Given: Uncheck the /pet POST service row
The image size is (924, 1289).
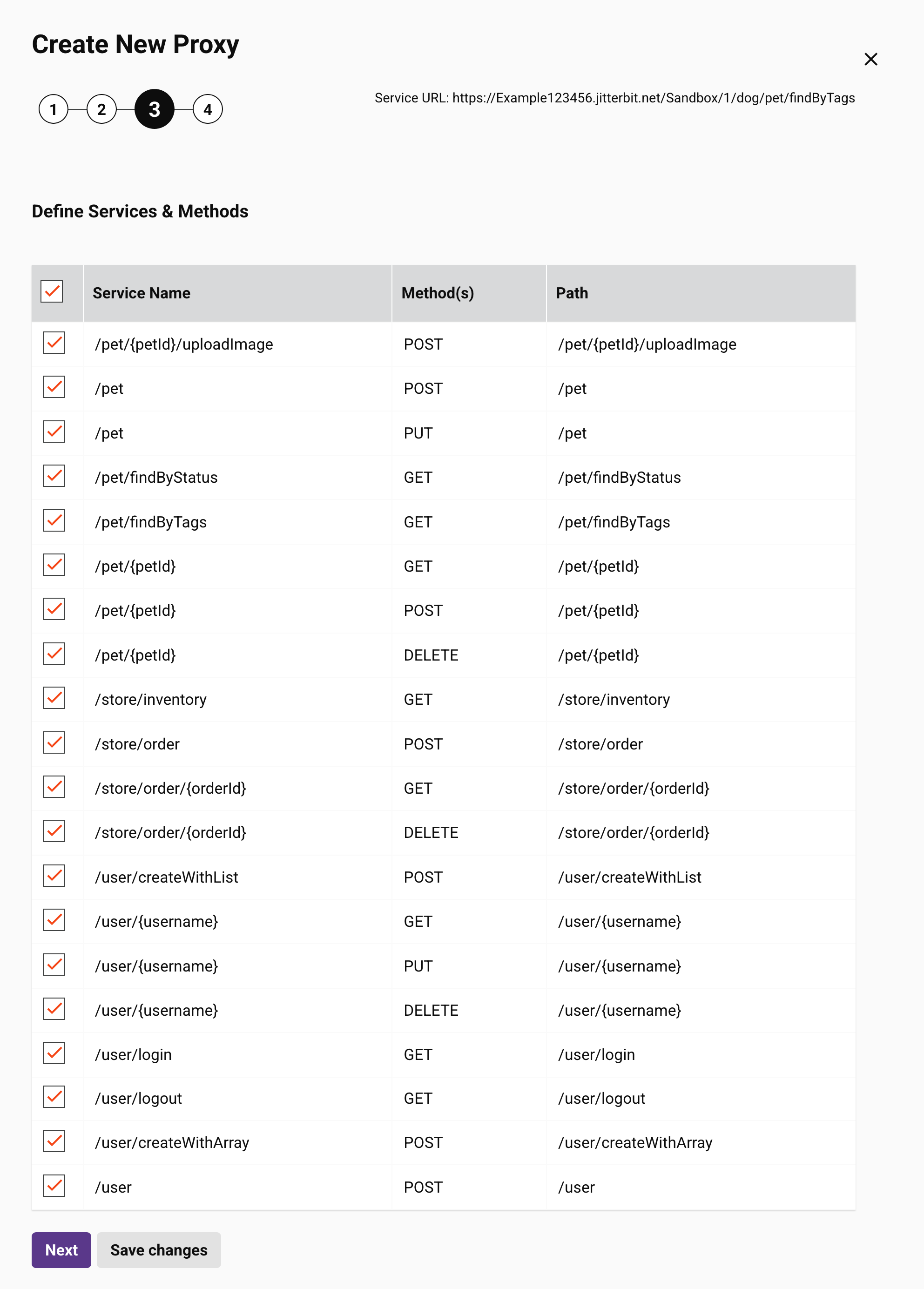Looking at the screenshot, I should click(x=54, y=387).
